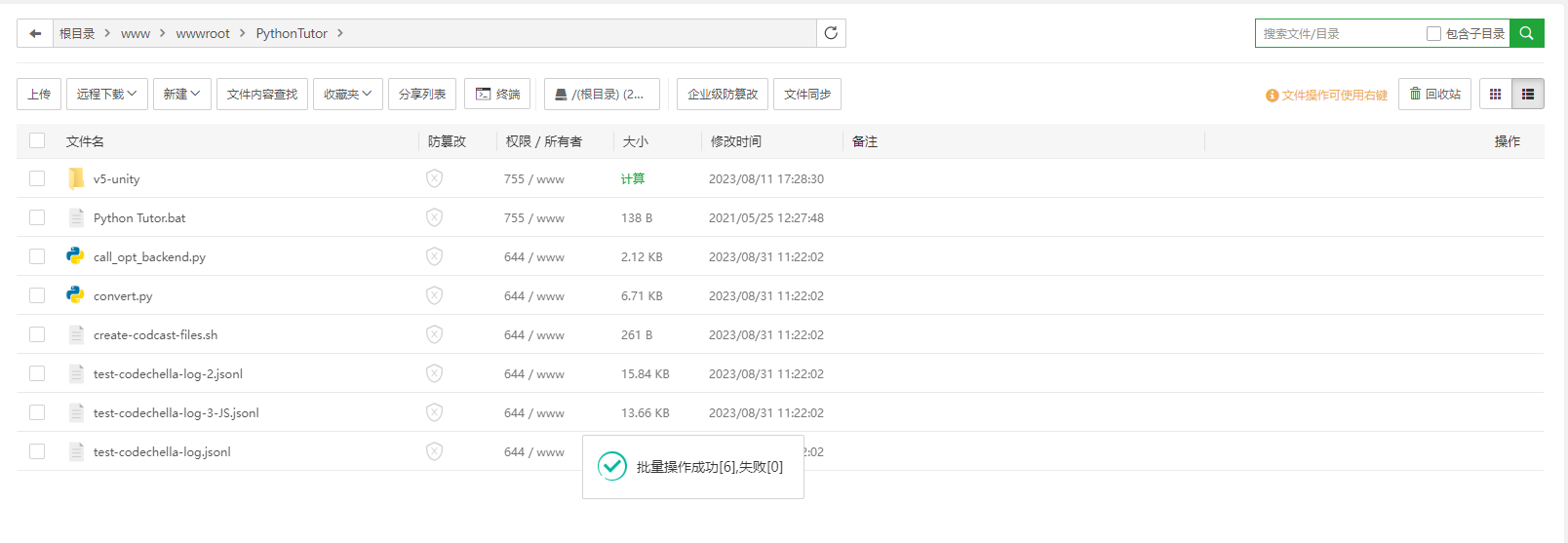Open the 分享列表 share list
1568x543 pixels.
[x=422, y=95]
